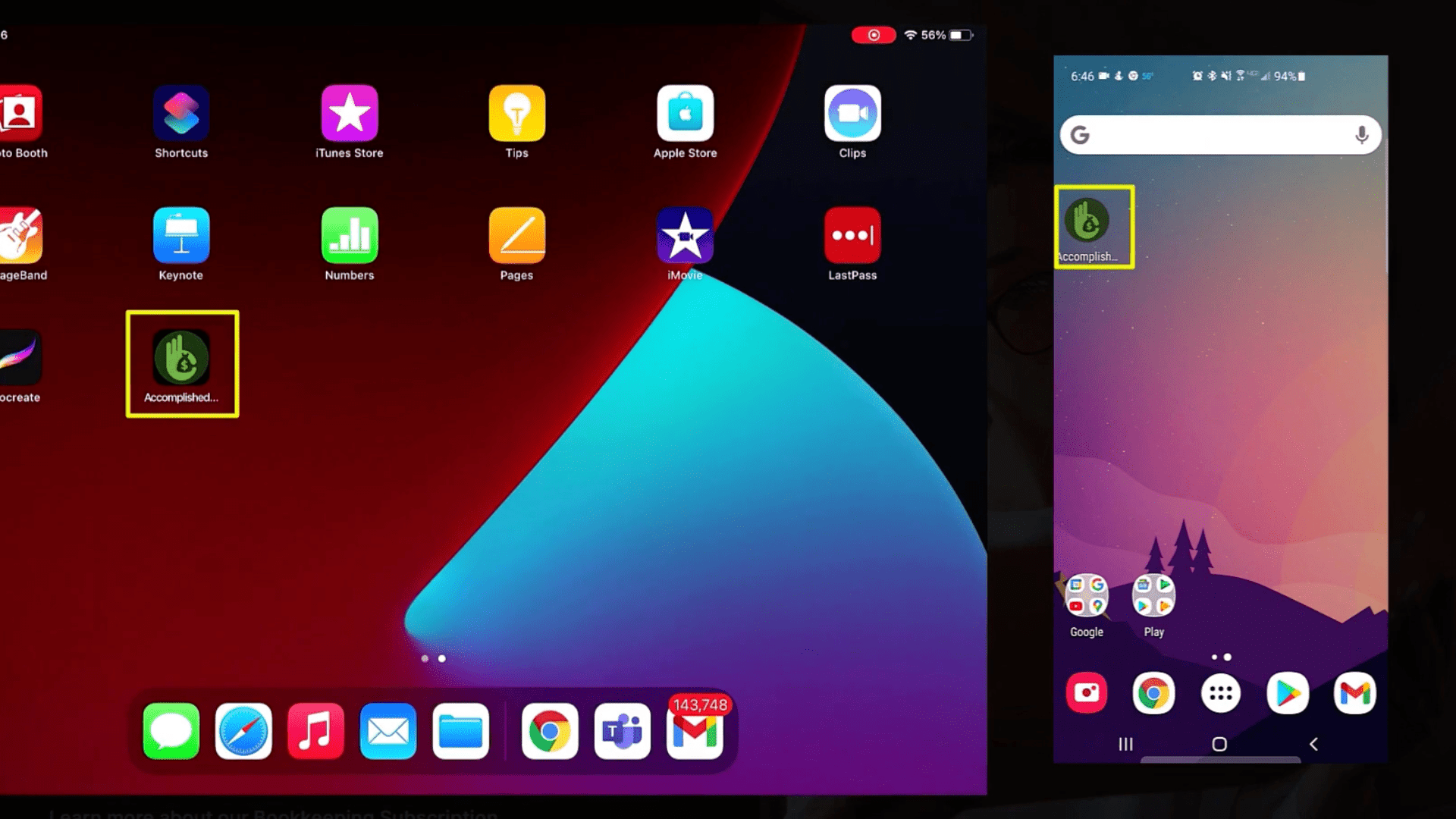The image size is (1456, 819).
Task: Select second home screen page indicator dot
Action: tap(442, 658)
